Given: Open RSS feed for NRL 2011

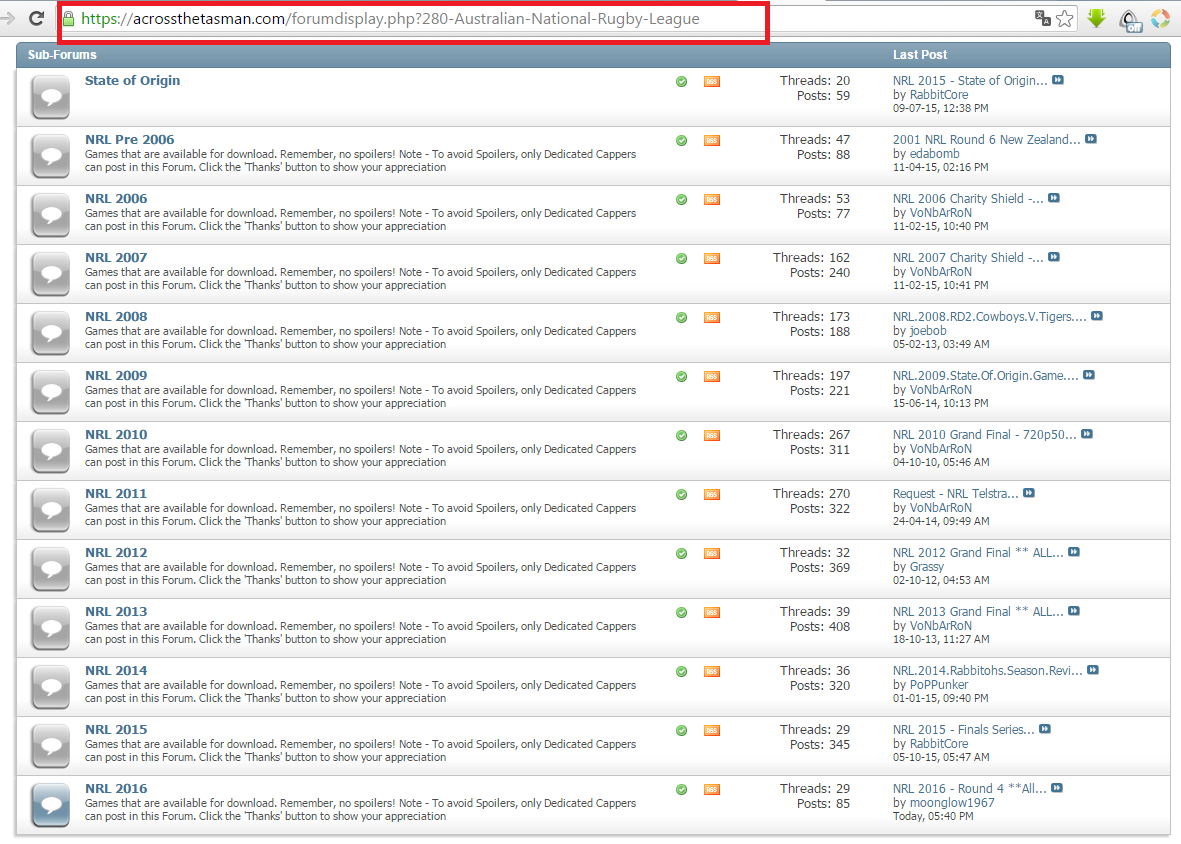Looking at the screenshot, I should coord(712,495).
